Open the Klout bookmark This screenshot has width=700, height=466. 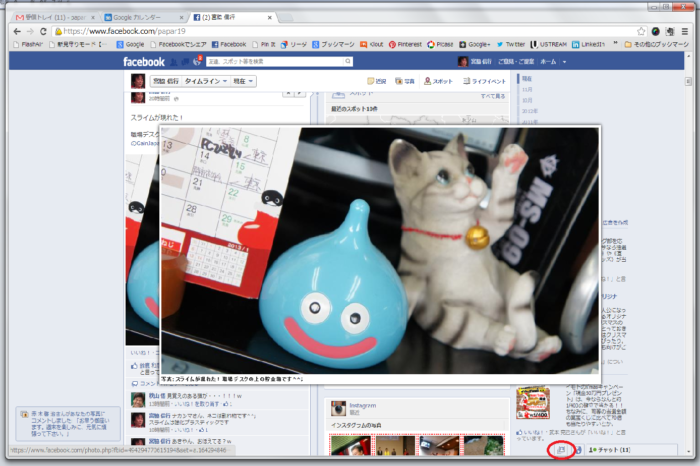(372, 44)
